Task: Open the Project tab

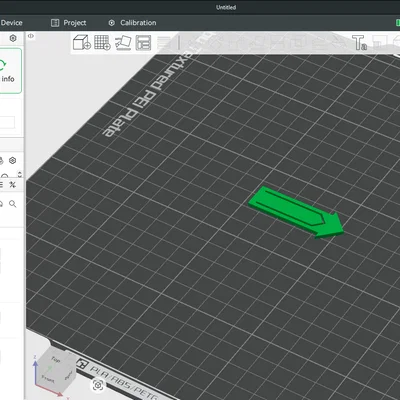Action: click(x=69, y=23)
